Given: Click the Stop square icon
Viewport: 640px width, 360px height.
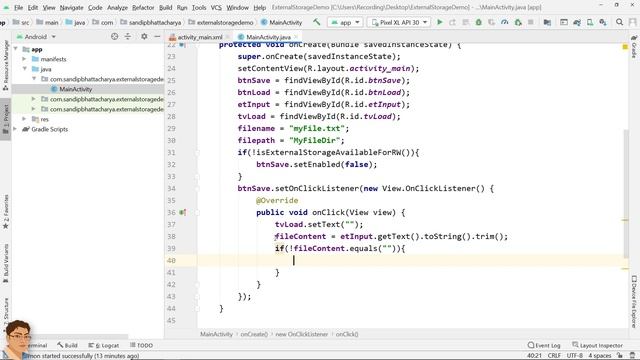Looking at the screenshot, I should coord(531,22).
